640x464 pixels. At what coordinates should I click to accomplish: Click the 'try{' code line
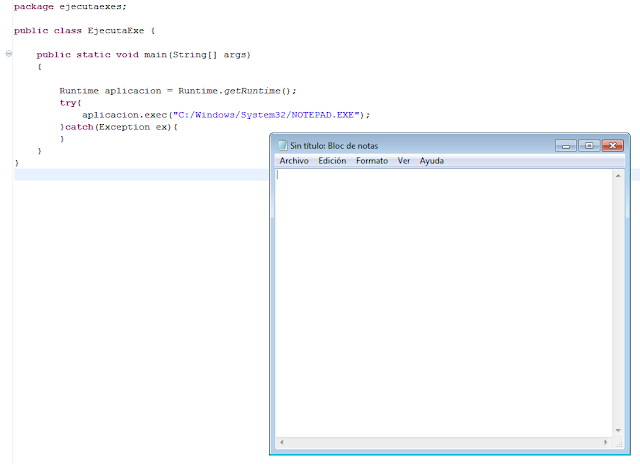pos(70,103)
